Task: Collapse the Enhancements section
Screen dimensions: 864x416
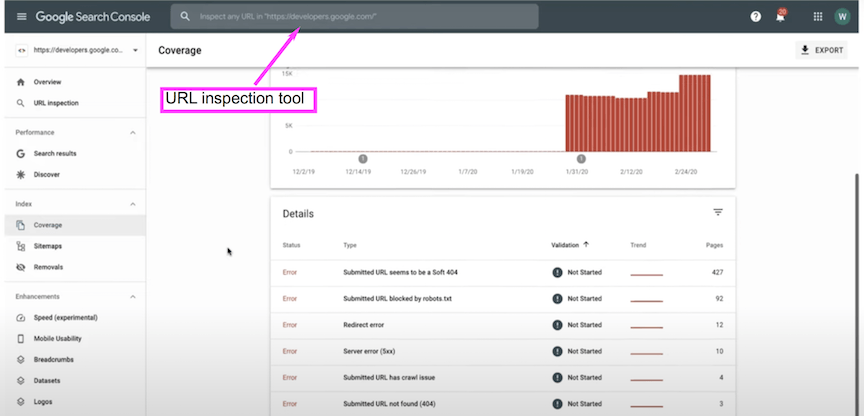Action: tap(133, 297)
